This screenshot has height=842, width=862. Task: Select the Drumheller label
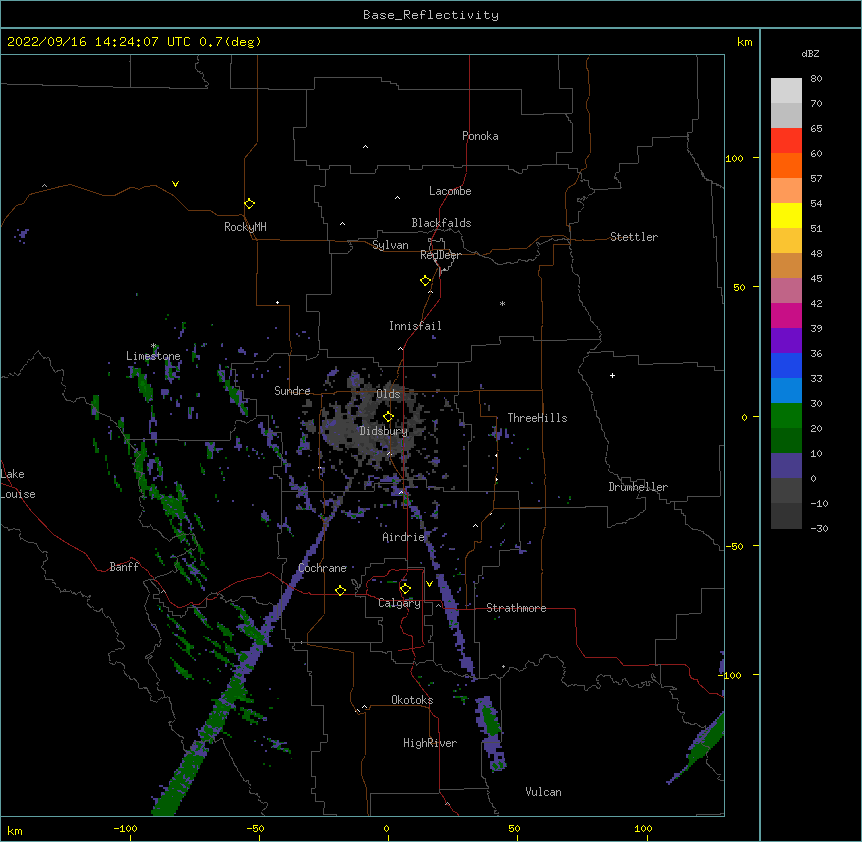(x=638, y=487)
